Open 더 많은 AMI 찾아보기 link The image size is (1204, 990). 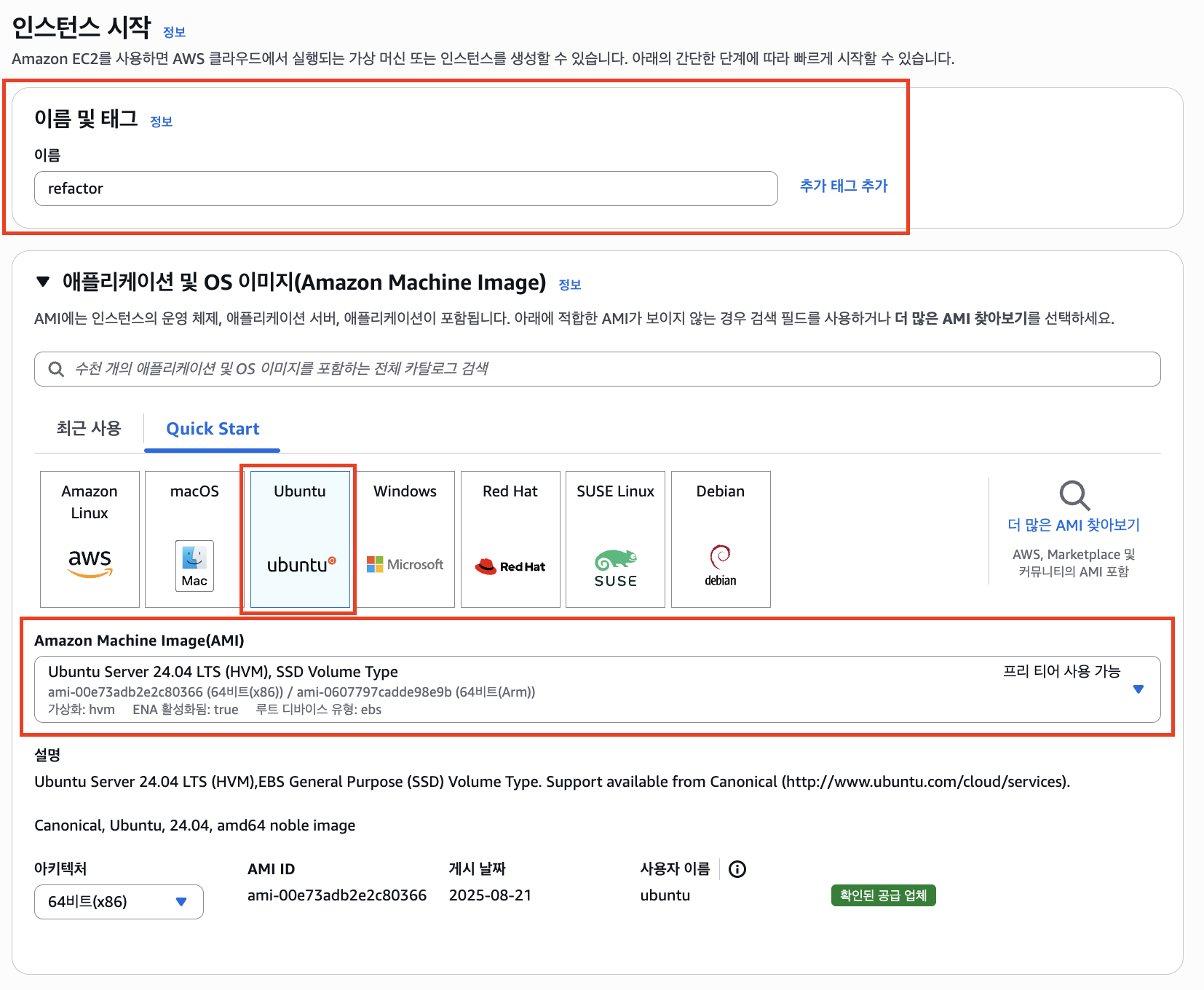click(x=1074, y=525)
